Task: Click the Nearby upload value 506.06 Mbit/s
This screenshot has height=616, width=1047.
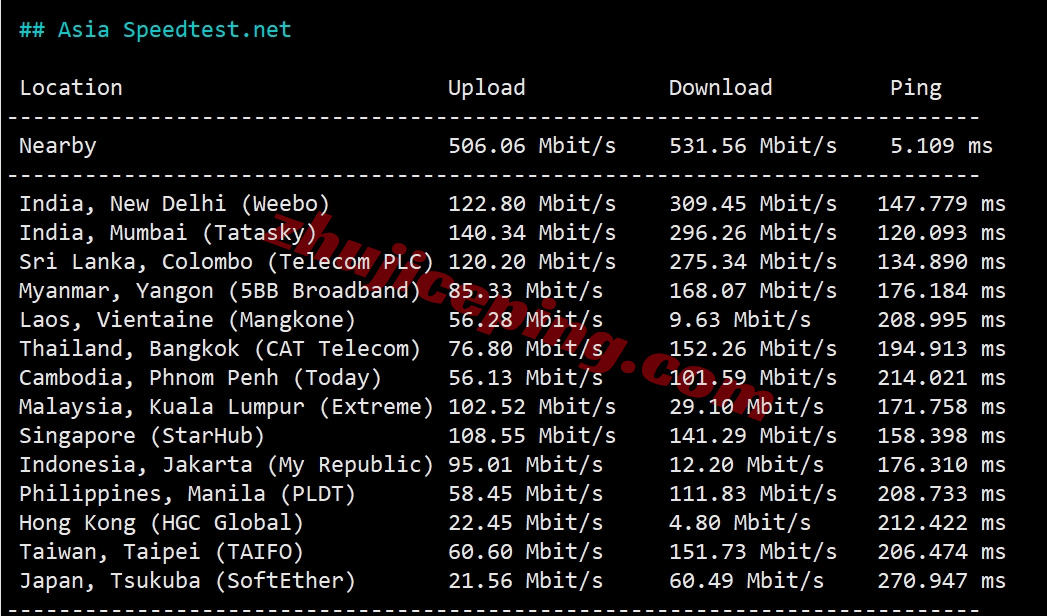Action: [x=532, y=145]
